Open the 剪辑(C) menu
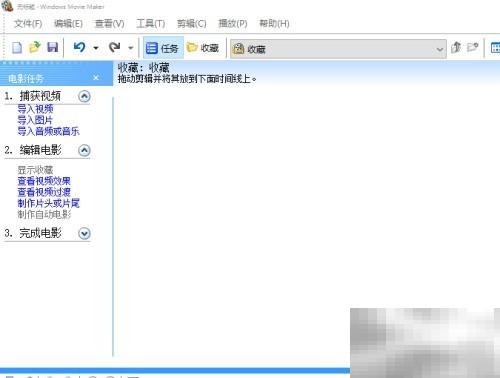The width and height of the screenshot is (500, 378). (192, 24)
